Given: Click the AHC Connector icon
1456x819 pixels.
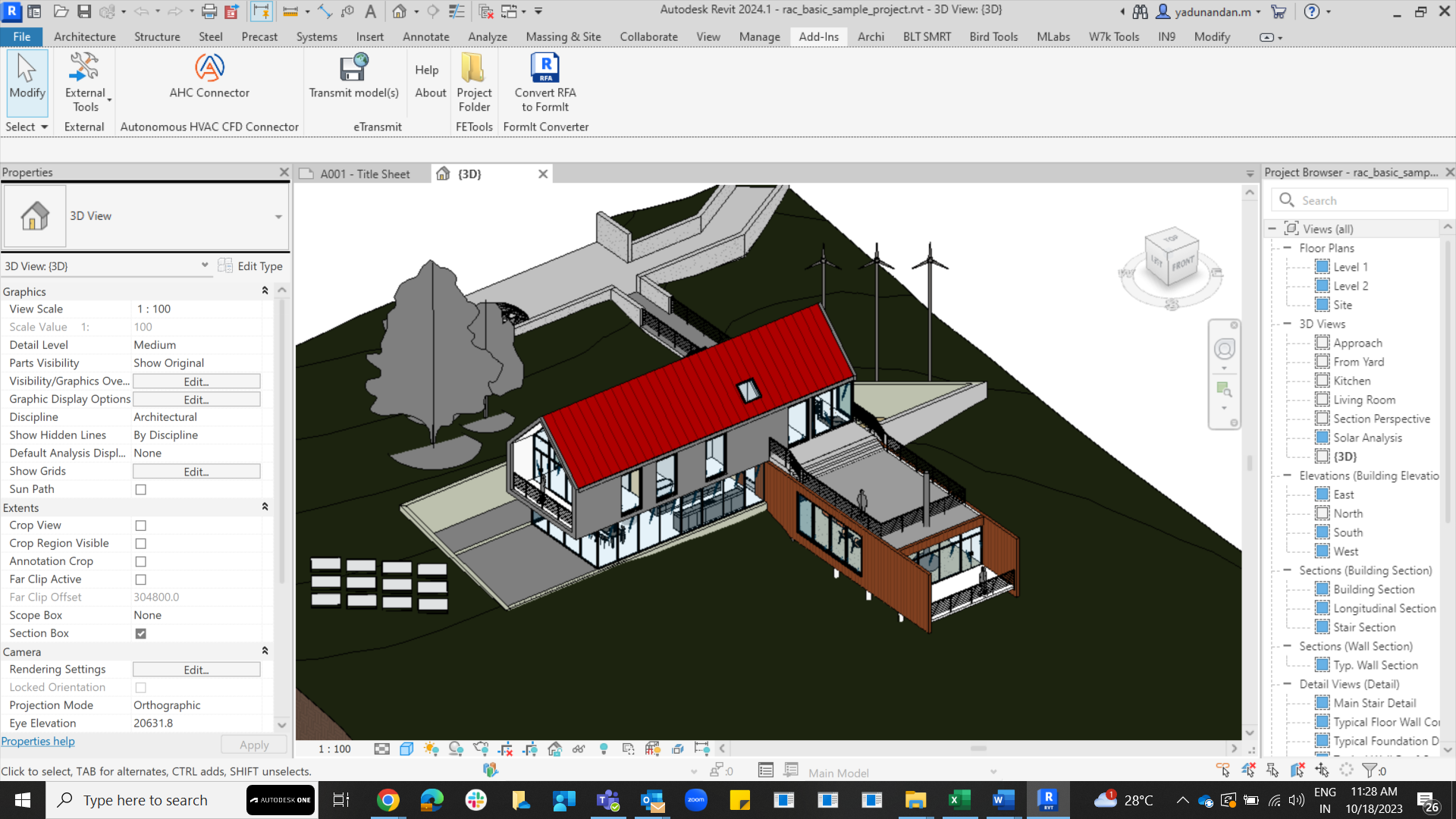Looking at the screenshot, I should tap(209, 68).
